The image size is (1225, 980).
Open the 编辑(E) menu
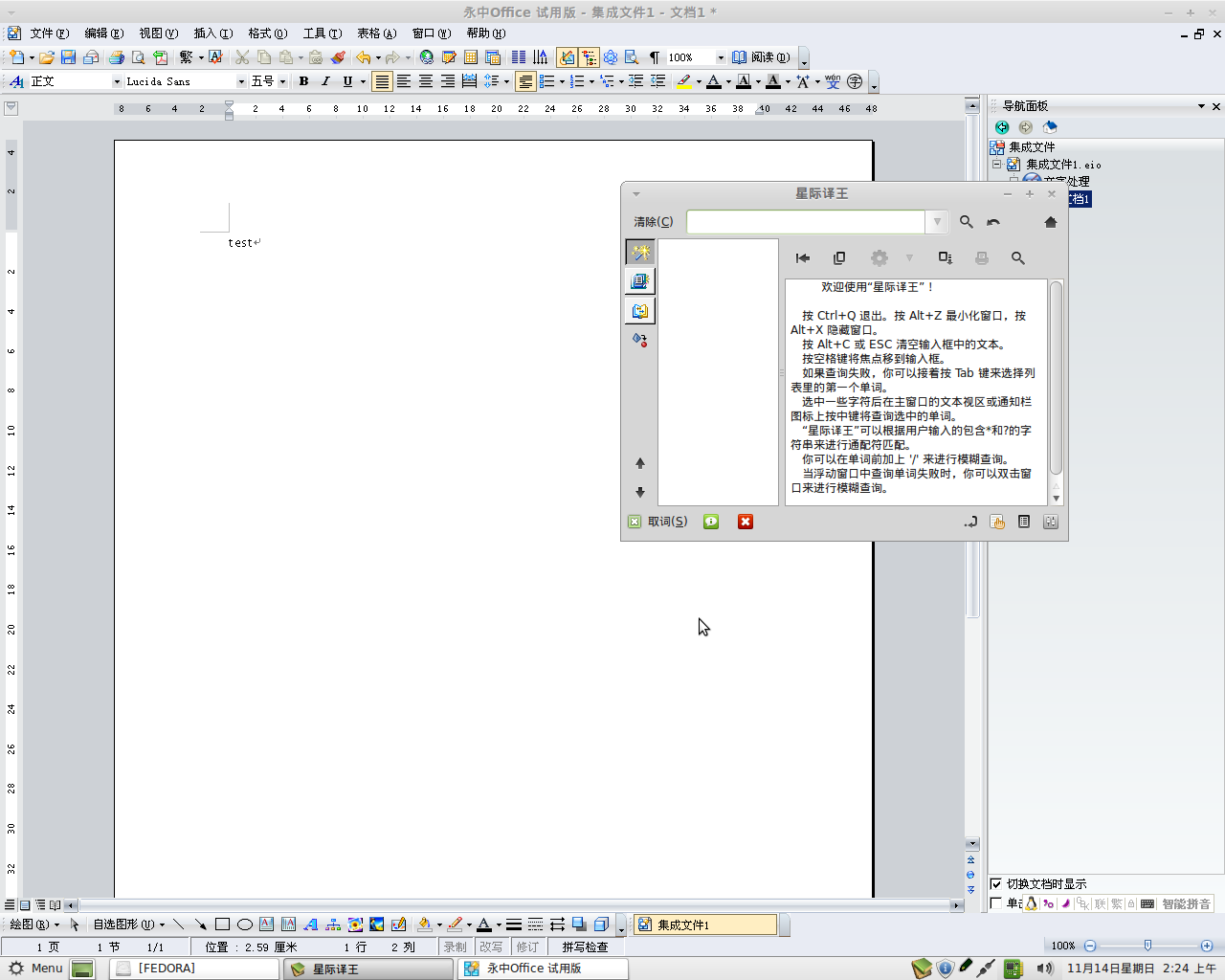(104, 33)
